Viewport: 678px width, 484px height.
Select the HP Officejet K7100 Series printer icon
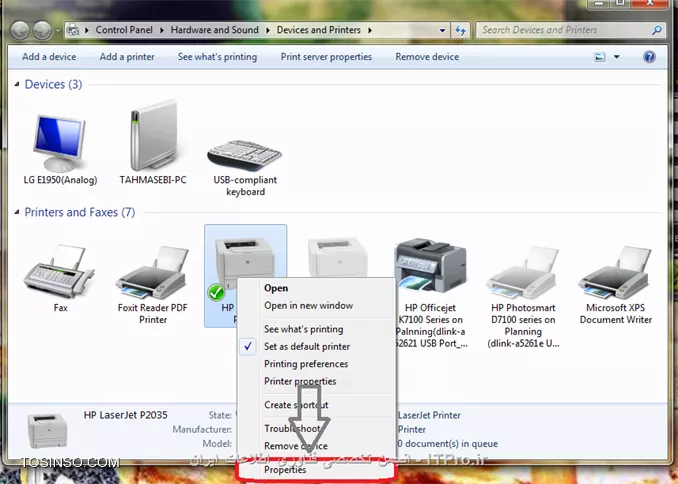431,264
